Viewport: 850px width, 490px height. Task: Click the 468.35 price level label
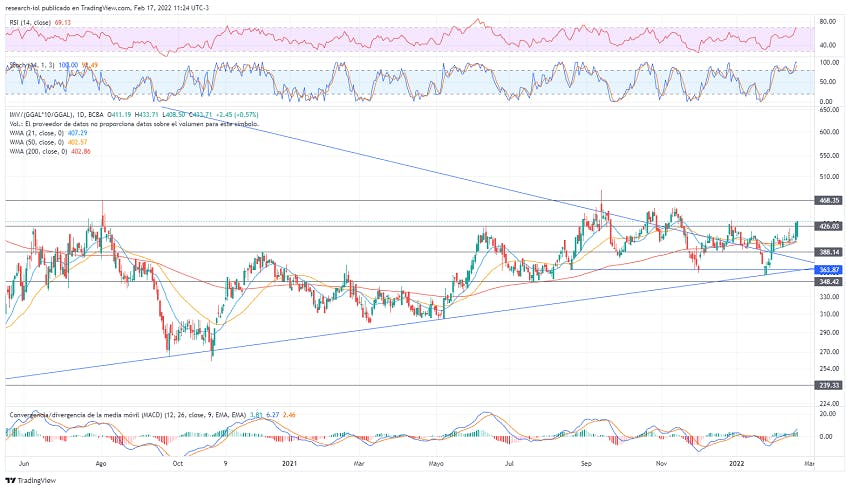[x=829, y=201]
